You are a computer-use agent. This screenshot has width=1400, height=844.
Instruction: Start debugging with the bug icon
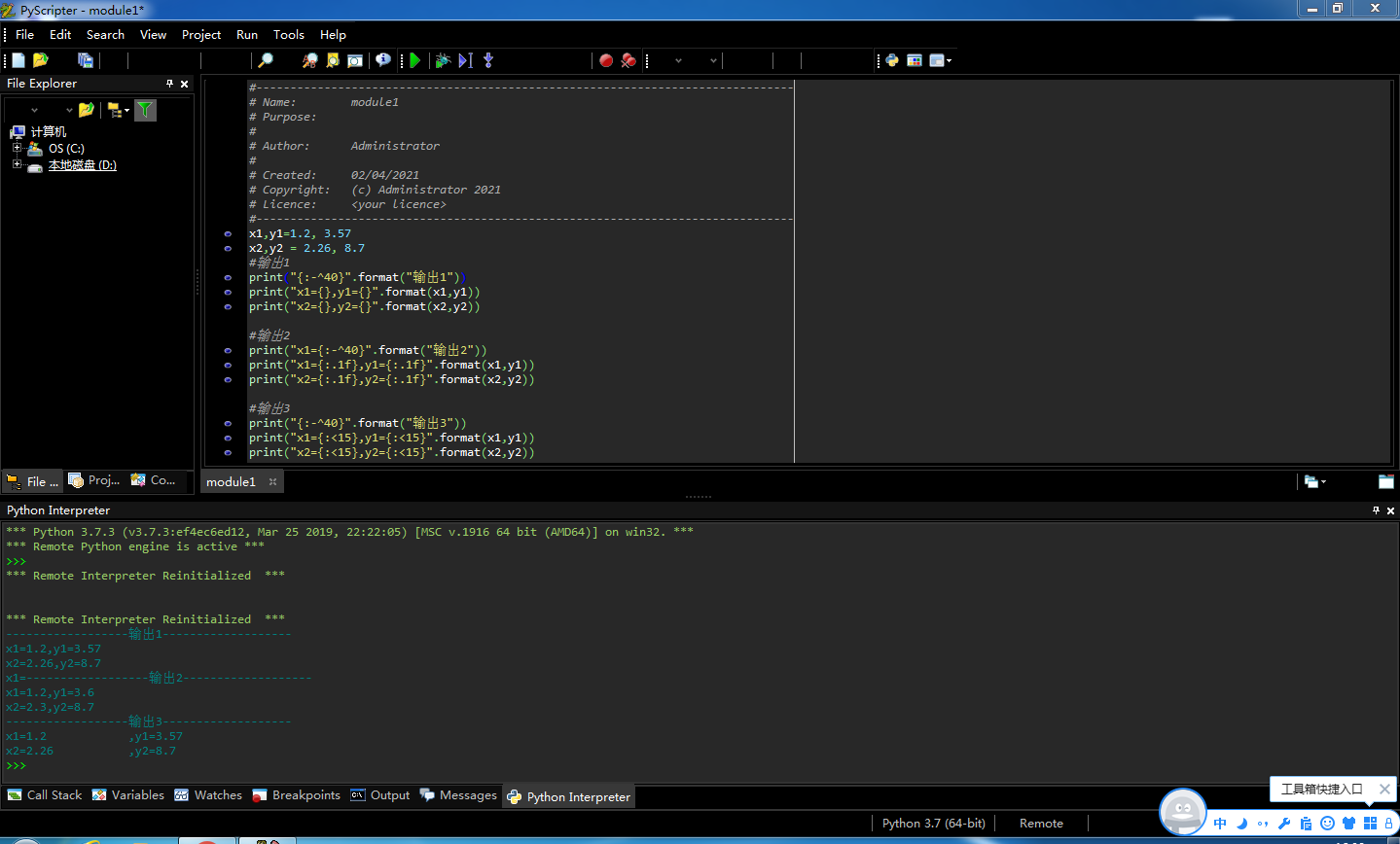click(443, 60)
